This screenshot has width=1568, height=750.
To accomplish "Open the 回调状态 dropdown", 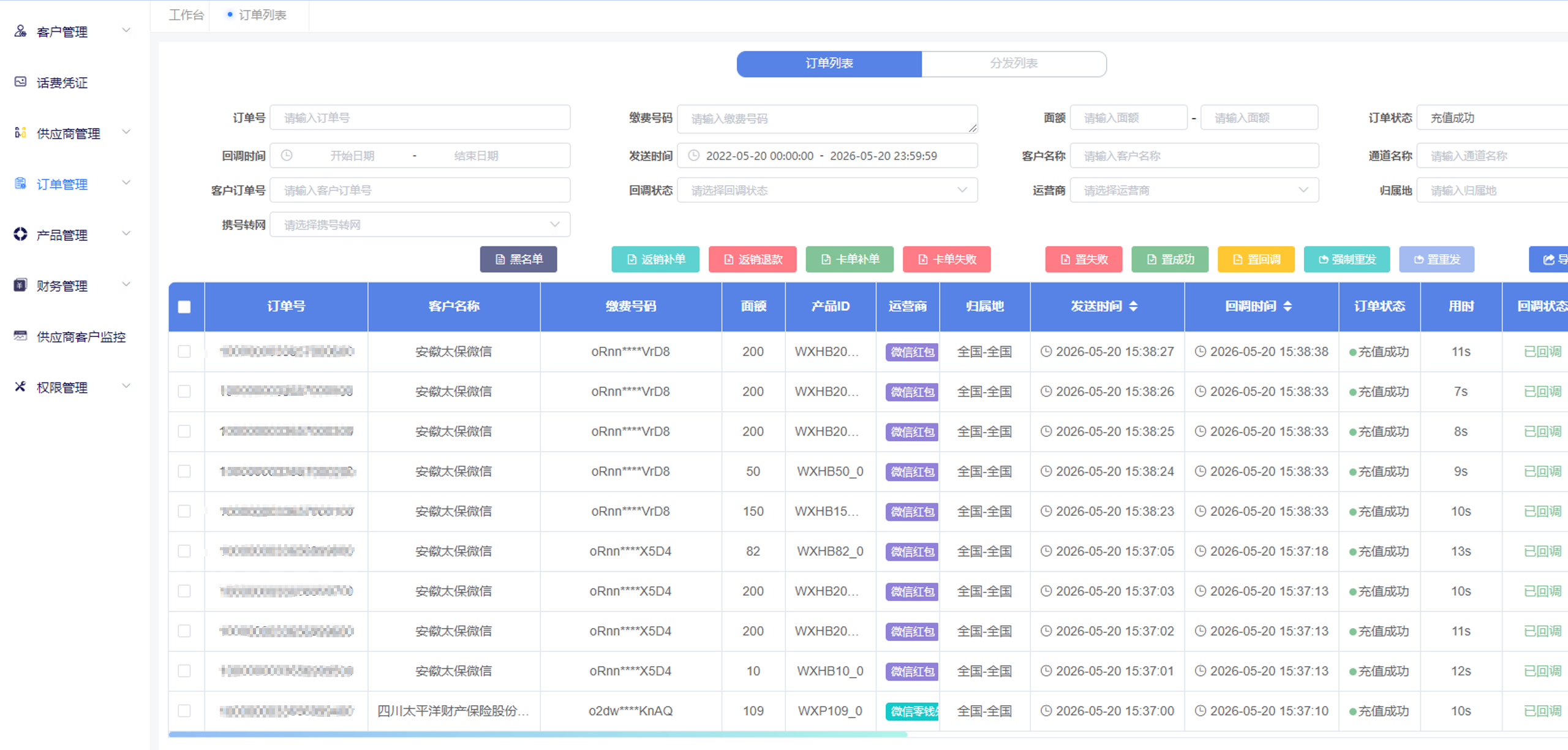I will pos(827,191).
